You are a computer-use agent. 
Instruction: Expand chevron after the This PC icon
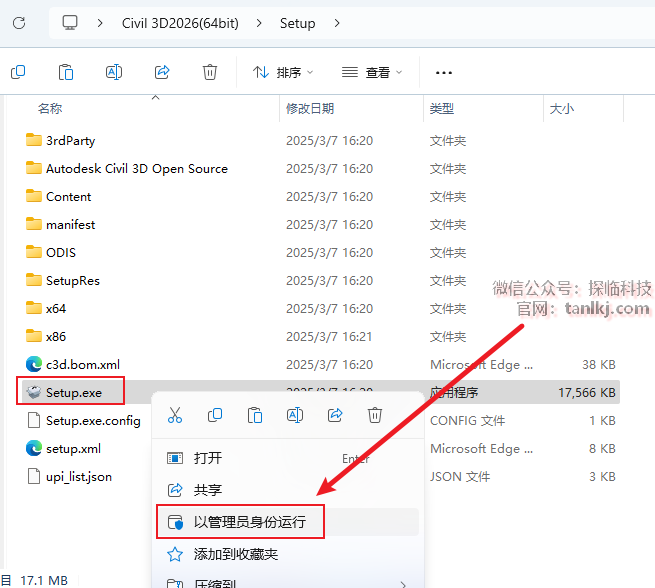click(x=100, y=23)
